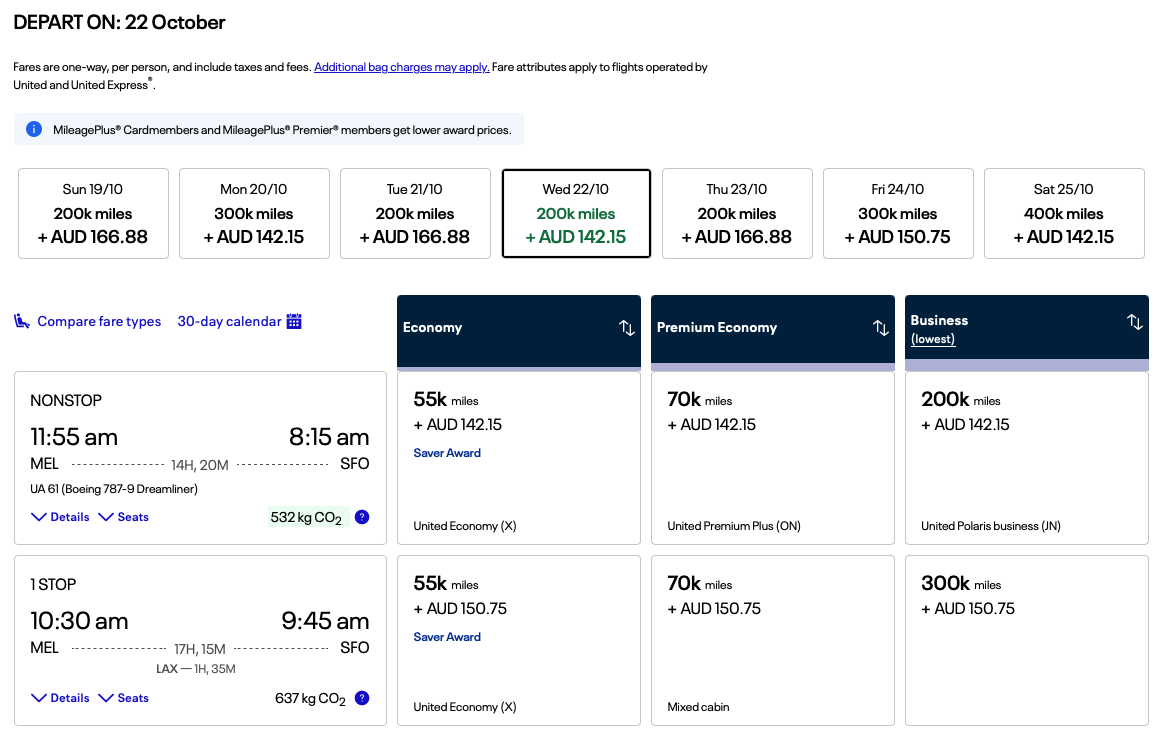Expand Seats for the 1-stop flight
This screenshot has height=734, width=1158.
(x=123, y=698)
